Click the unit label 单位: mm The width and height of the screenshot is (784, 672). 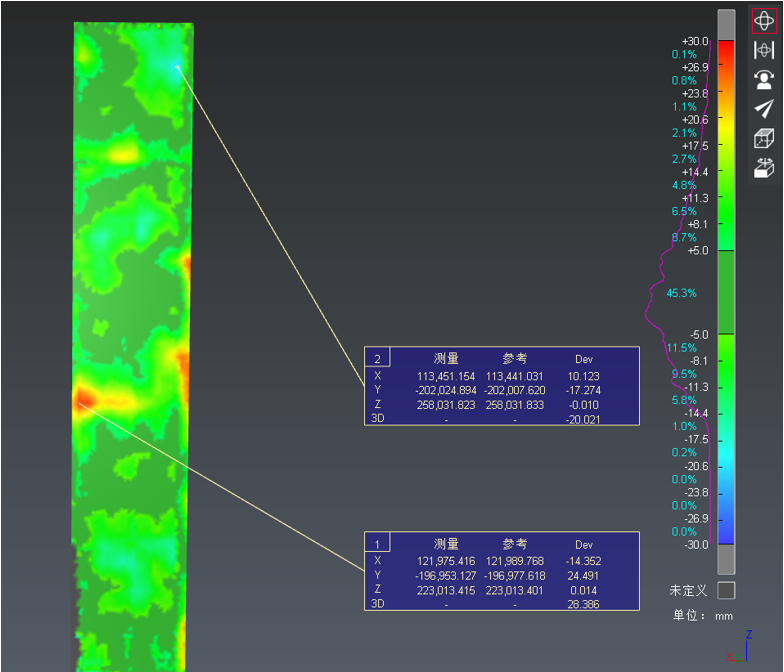[702, 616]
